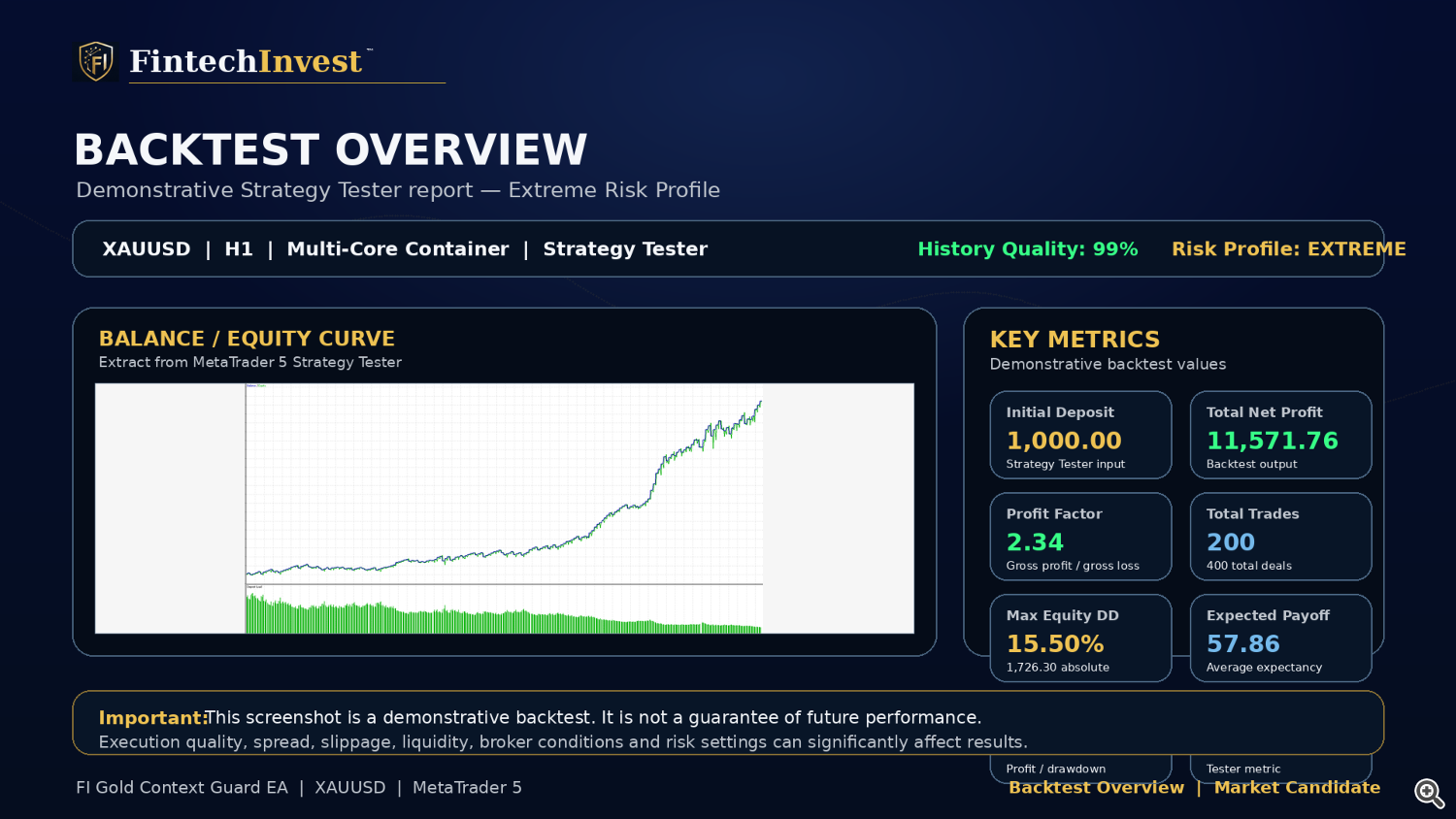Click the Average expectancy caption

coord(1264,668)
